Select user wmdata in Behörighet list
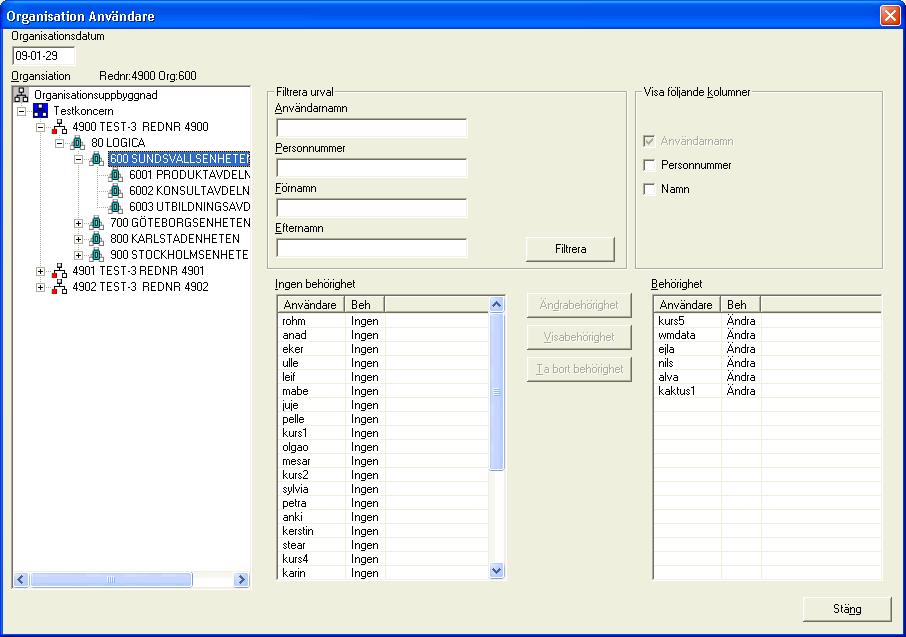 click(677, 335)
